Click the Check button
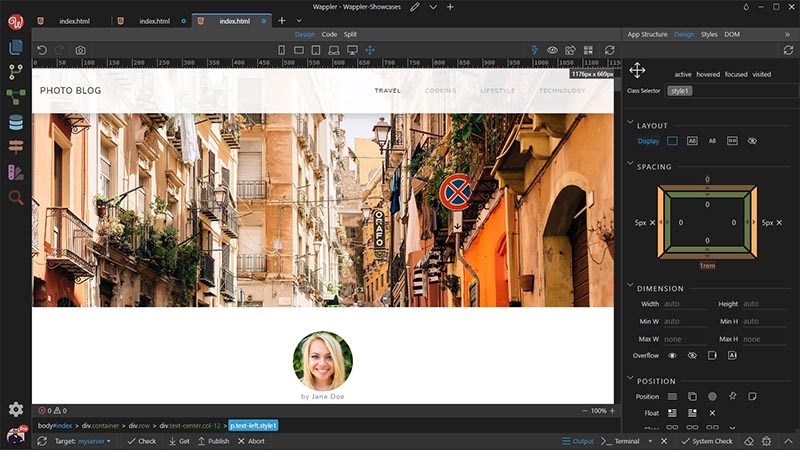The image size is (800, 450). (142, 441)
